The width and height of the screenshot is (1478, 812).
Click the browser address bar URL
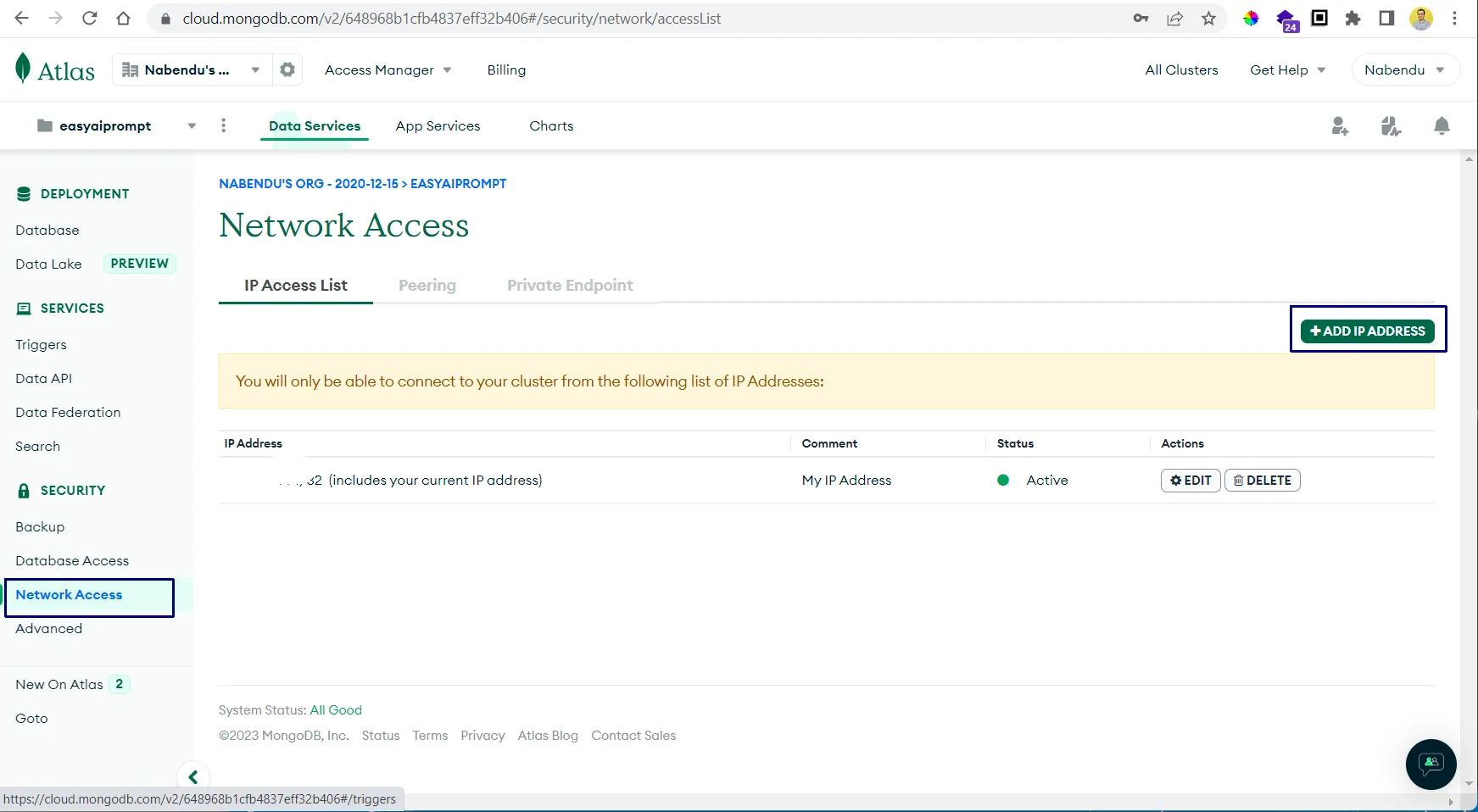pyautogui.click(x=451, y=18)
